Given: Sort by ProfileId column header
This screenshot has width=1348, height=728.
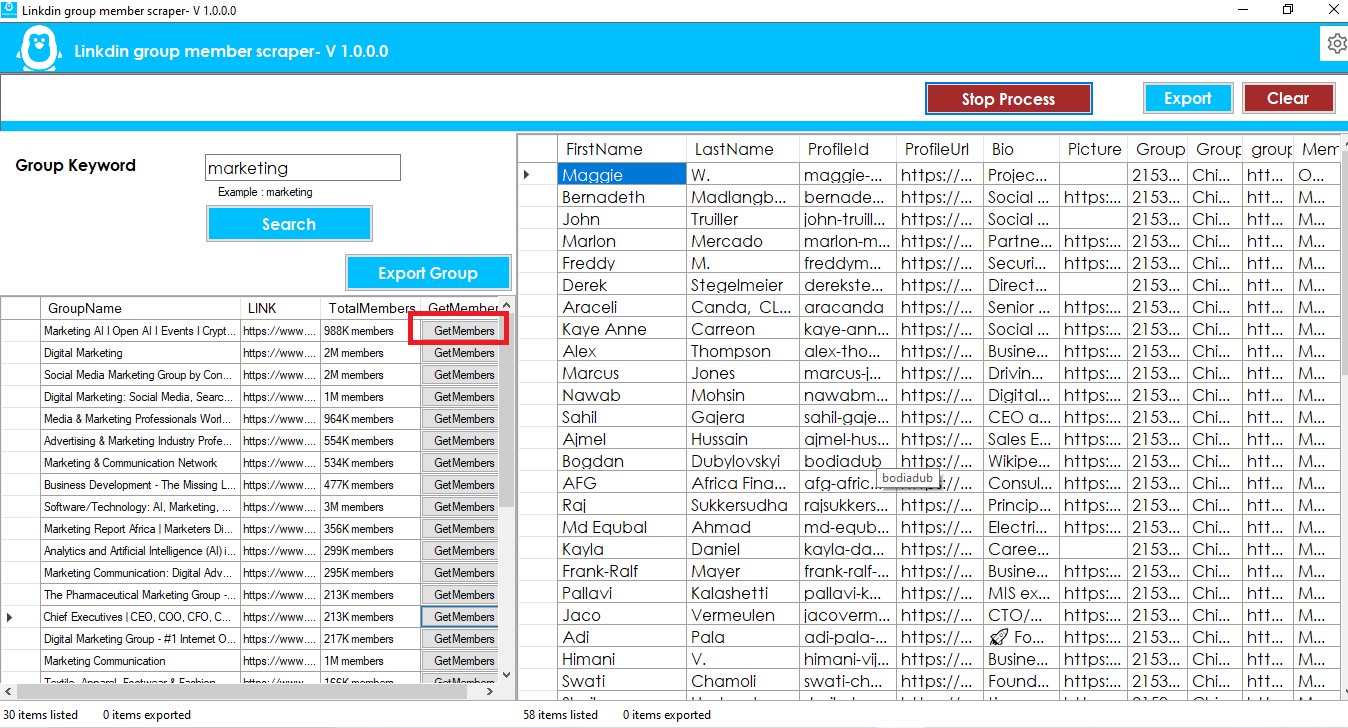Looking at the screenshot, I should pyautogui.click(x=848, y=149).
